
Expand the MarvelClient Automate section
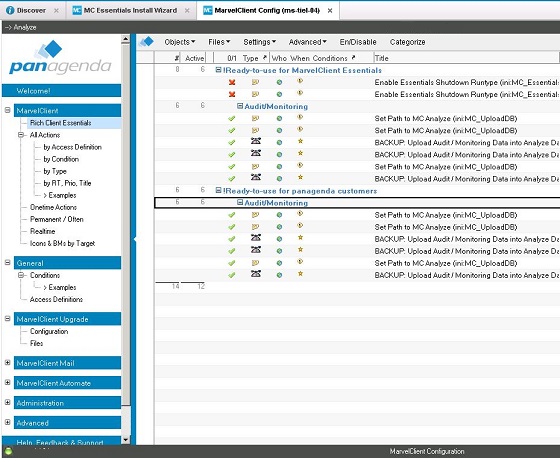(x=8, y=382)
